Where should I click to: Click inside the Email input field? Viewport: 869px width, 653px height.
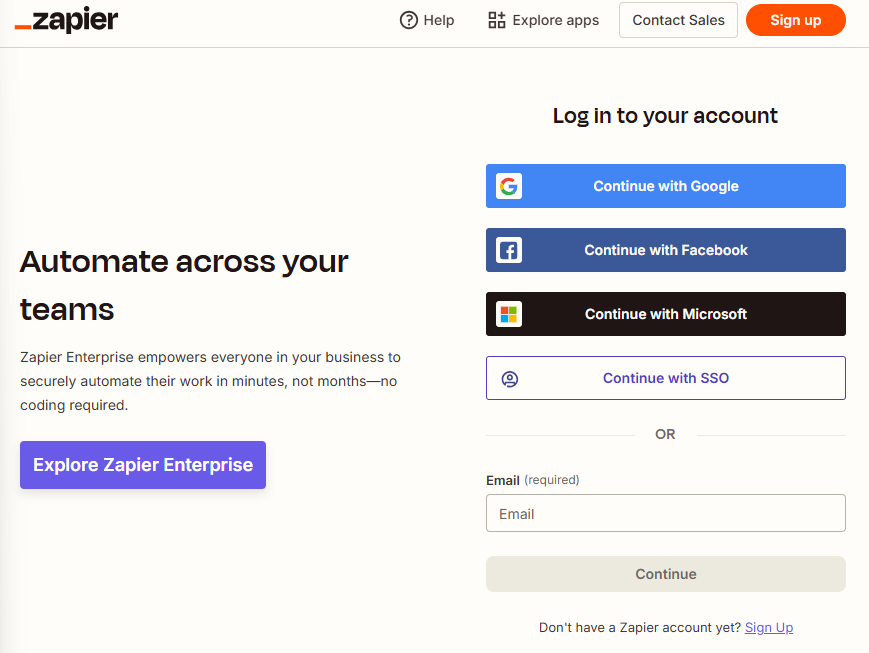click(665, 513)
